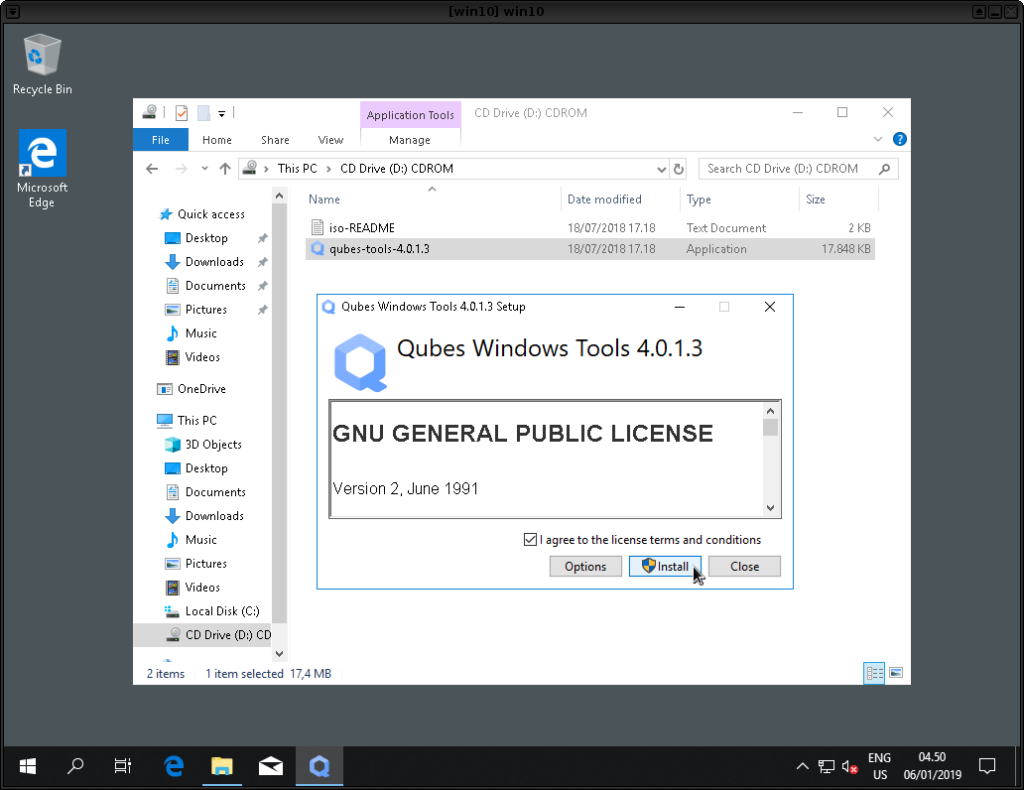1024x790 pixels.
Task: Go back in File Explorer
Action: [x=152, y=169]
